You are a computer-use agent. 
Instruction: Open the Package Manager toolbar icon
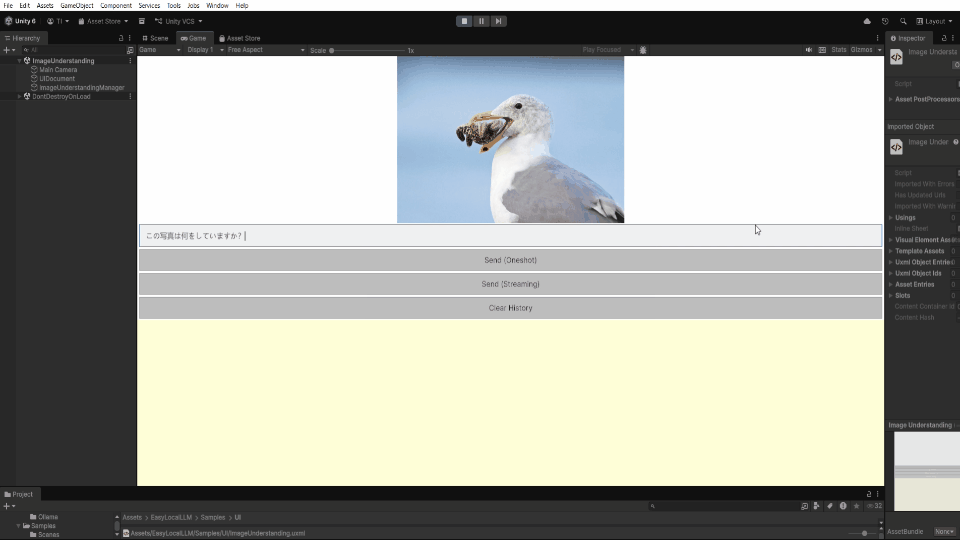[x=141, y=21]
